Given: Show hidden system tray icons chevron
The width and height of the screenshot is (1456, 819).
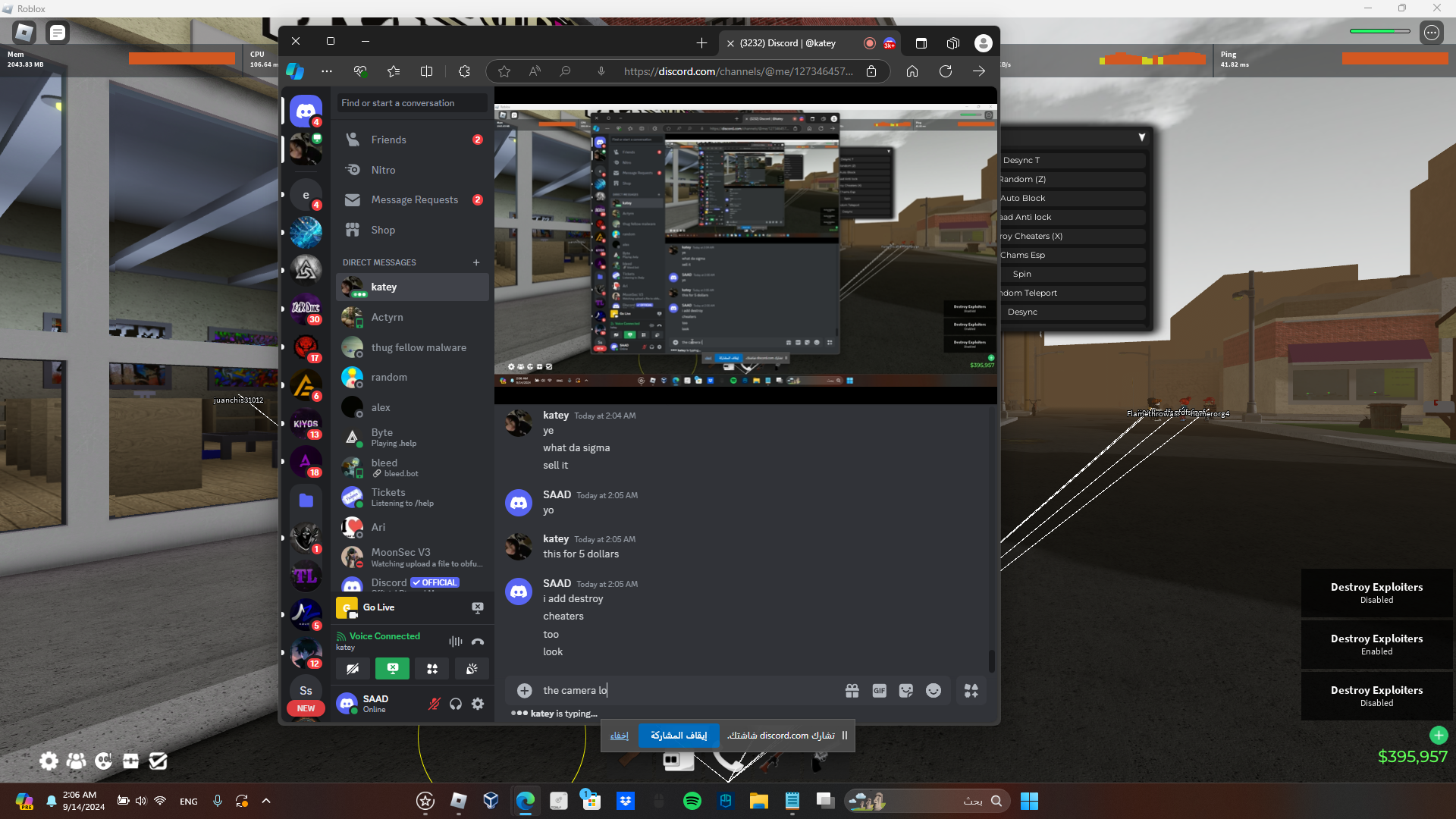Looking at the screenshot, I should [x=266, y=801].
